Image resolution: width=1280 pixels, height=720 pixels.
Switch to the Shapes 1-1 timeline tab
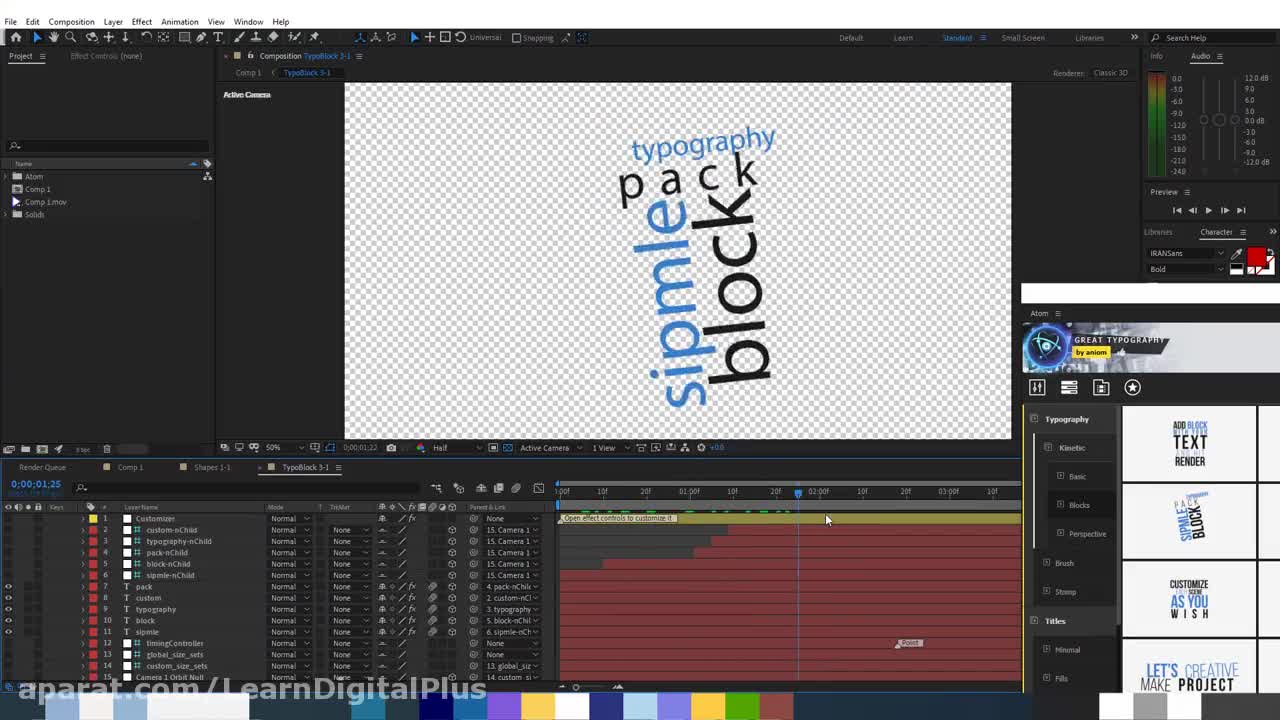point(212,467)
